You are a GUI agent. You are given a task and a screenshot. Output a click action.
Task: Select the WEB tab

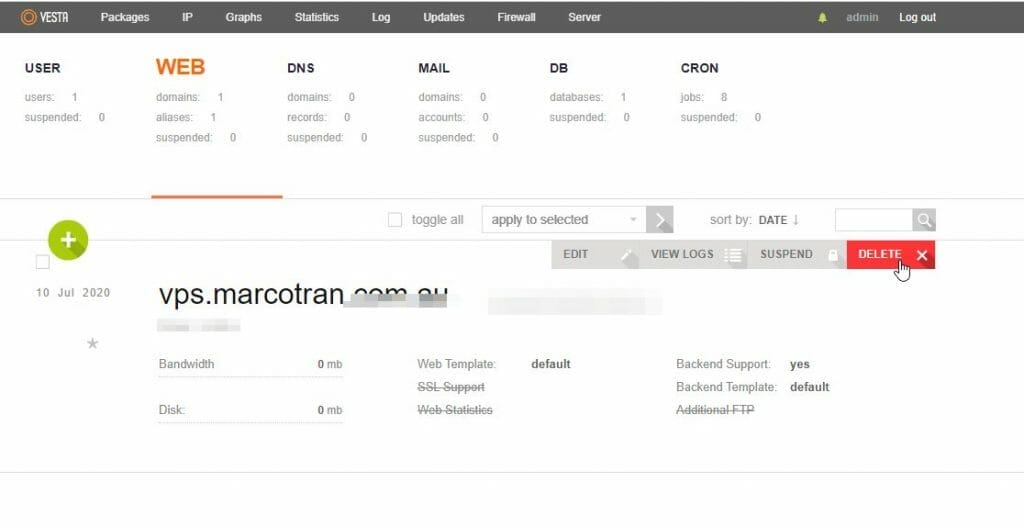(180, 67)
